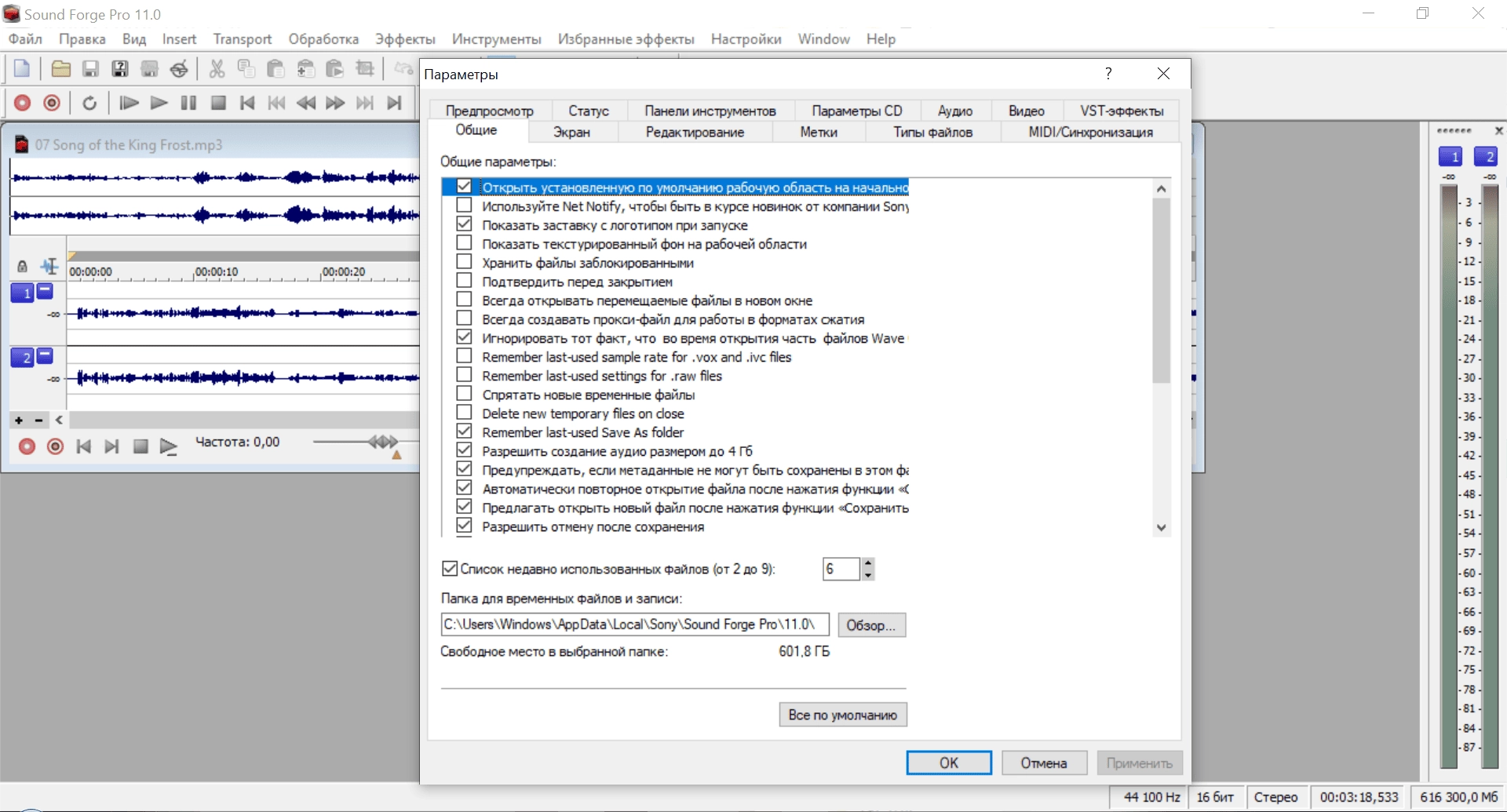Stop playback in main transport bar
1507x812 pixels.
coord(218,103)
